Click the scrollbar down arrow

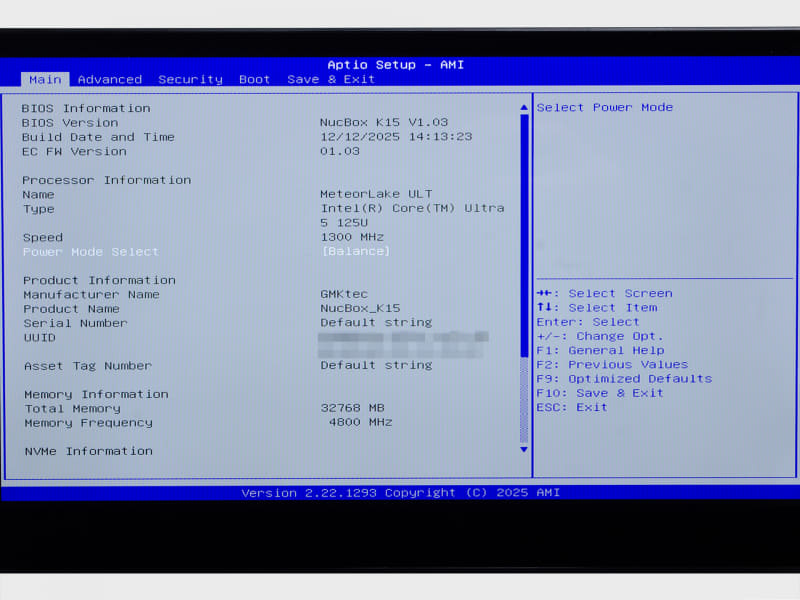coord(523,450)
